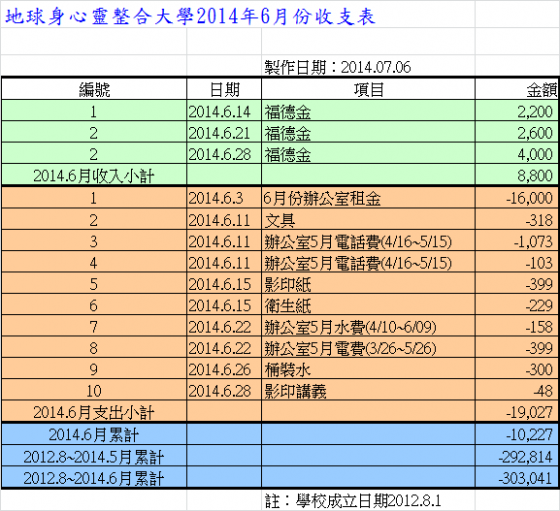Select the 2014.6月累計 label cell
Viewport: 560px width, 511px height.
tap(94, 434)
